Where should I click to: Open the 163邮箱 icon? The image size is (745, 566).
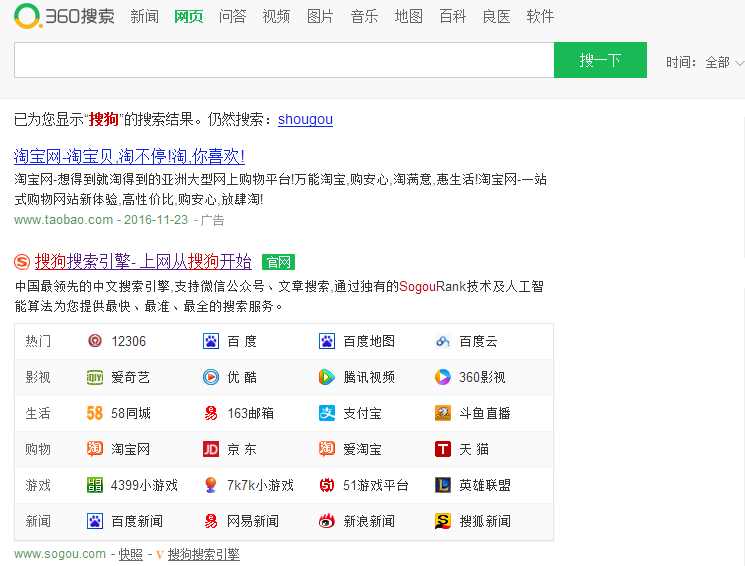pos(211,413)
